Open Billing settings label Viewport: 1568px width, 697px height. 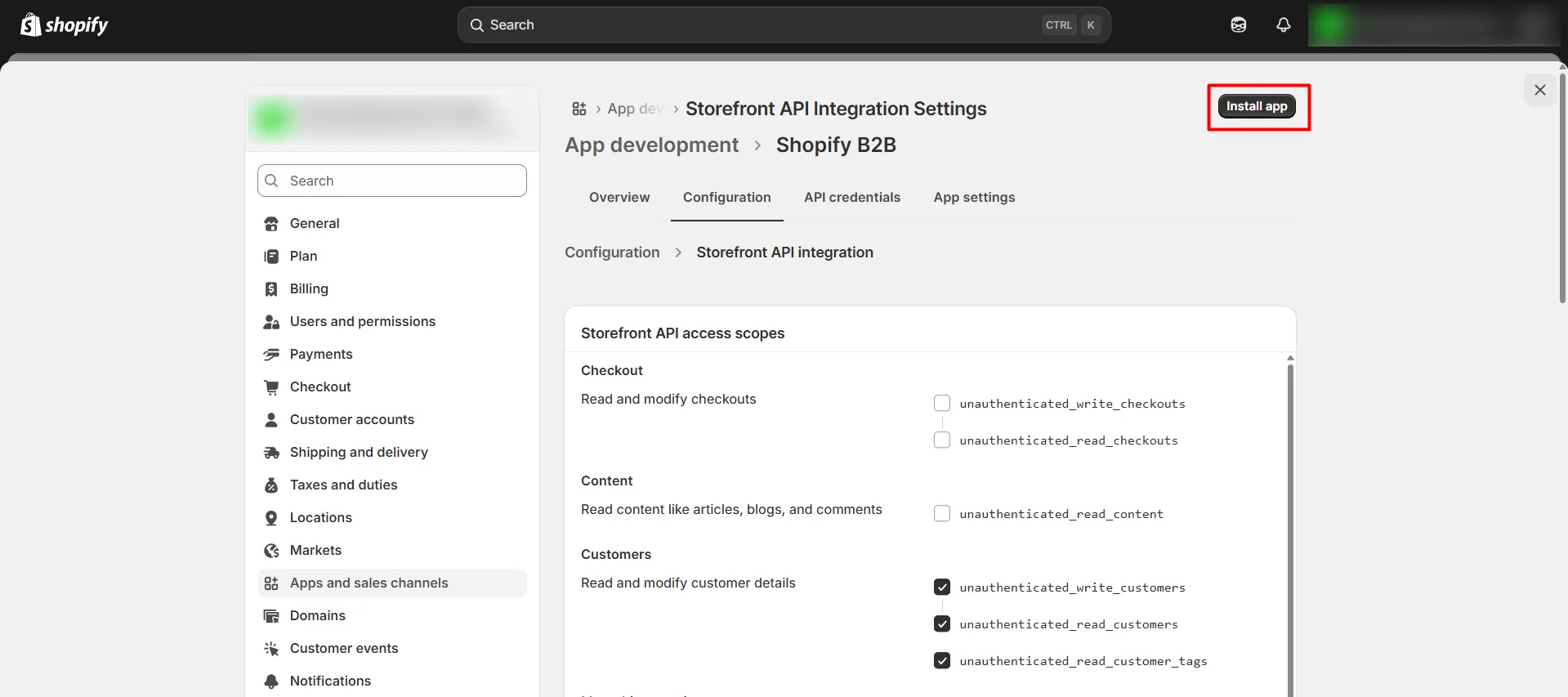click(x=309, y=289)
